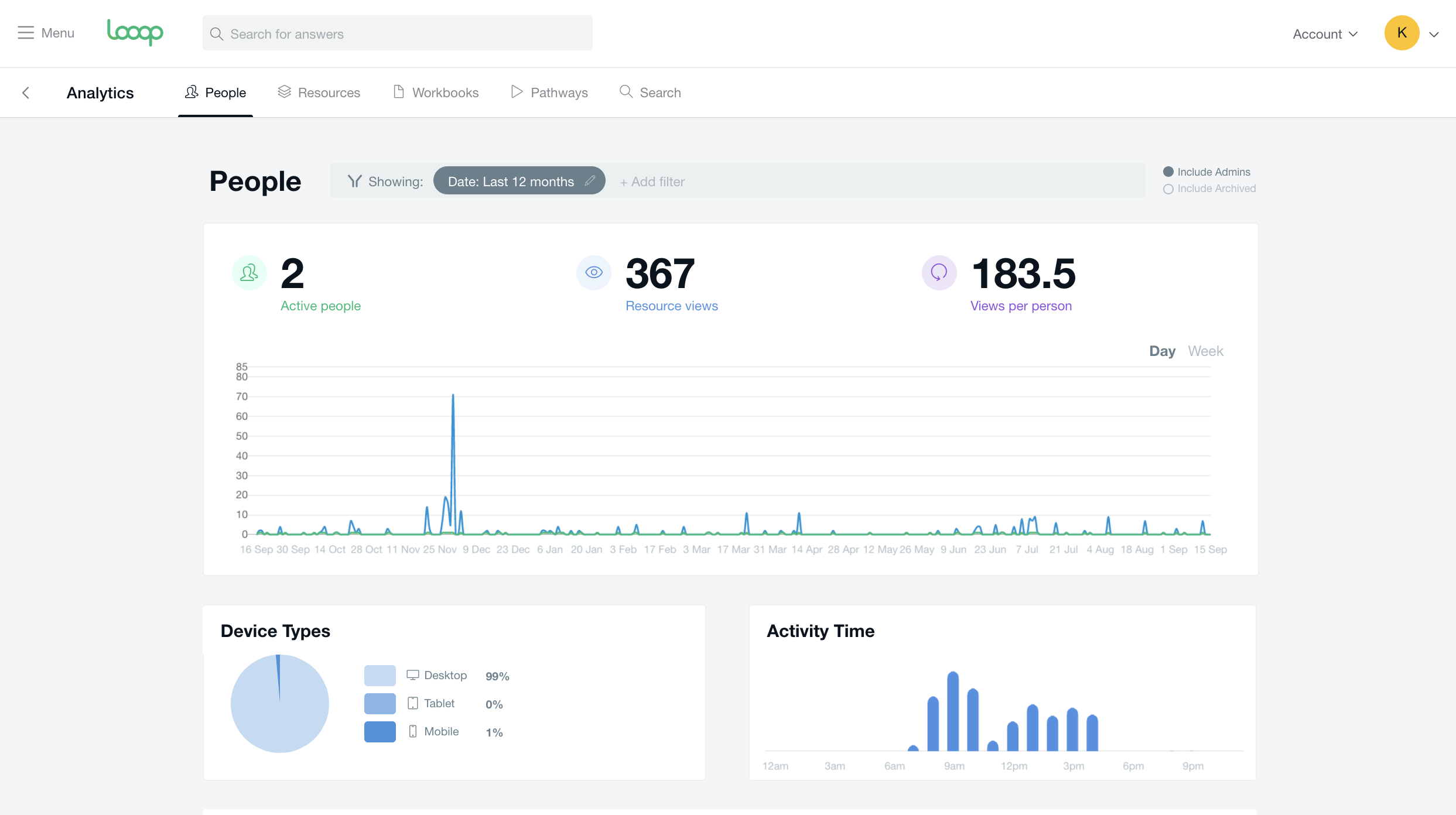
Task: Toggle the Include Admins option
Action: (x=1168, y=172)
